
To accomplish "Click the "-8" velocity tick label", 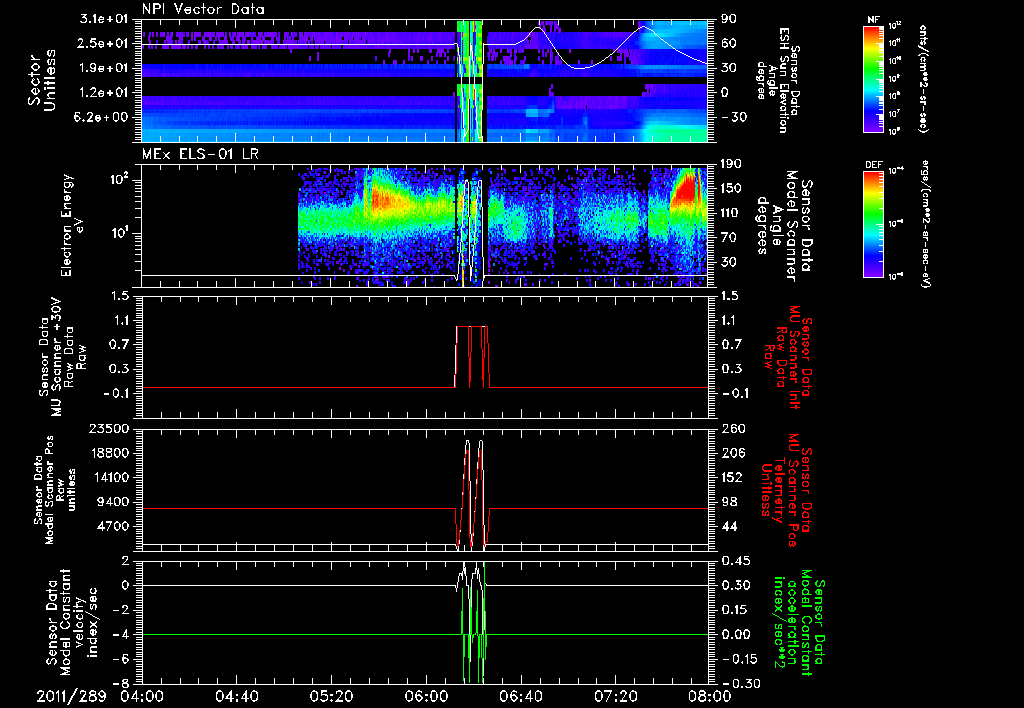I will [x=121, y=684].
